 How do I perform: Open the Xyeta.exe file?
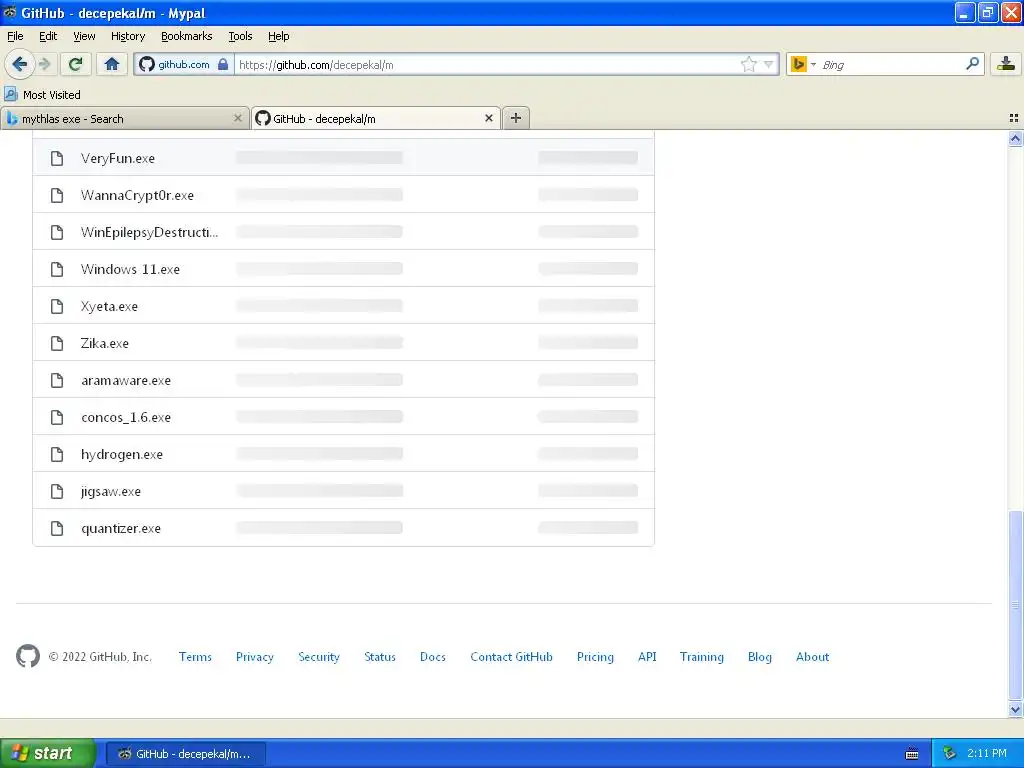coord(109,306)
